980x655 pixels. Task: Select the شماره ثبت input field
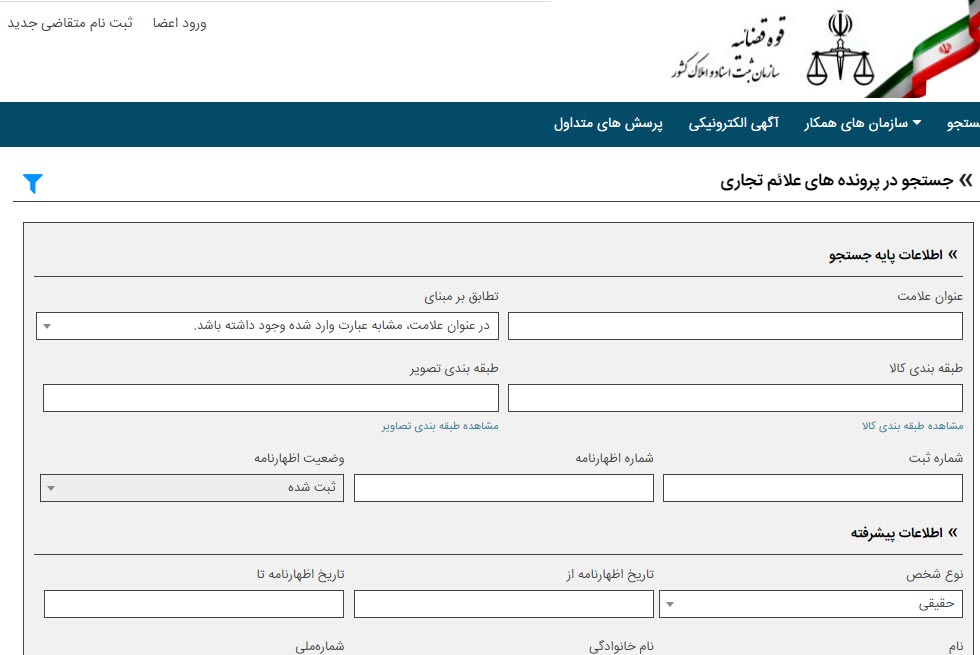812,488
